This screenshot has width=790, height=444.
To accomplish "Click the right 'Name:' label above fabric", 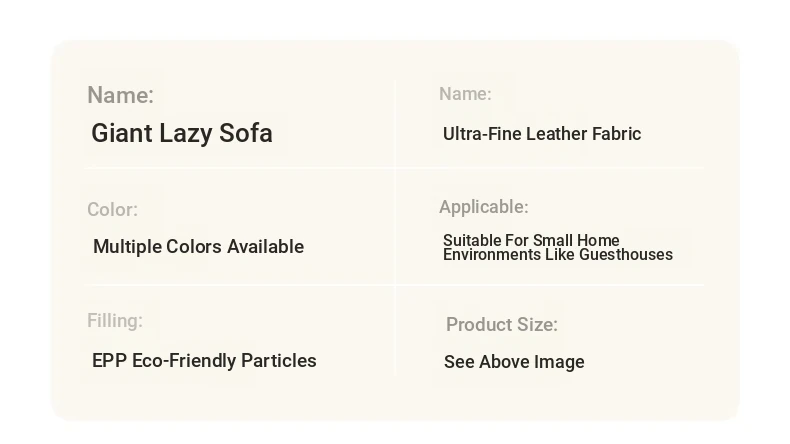I will [465, 94].
